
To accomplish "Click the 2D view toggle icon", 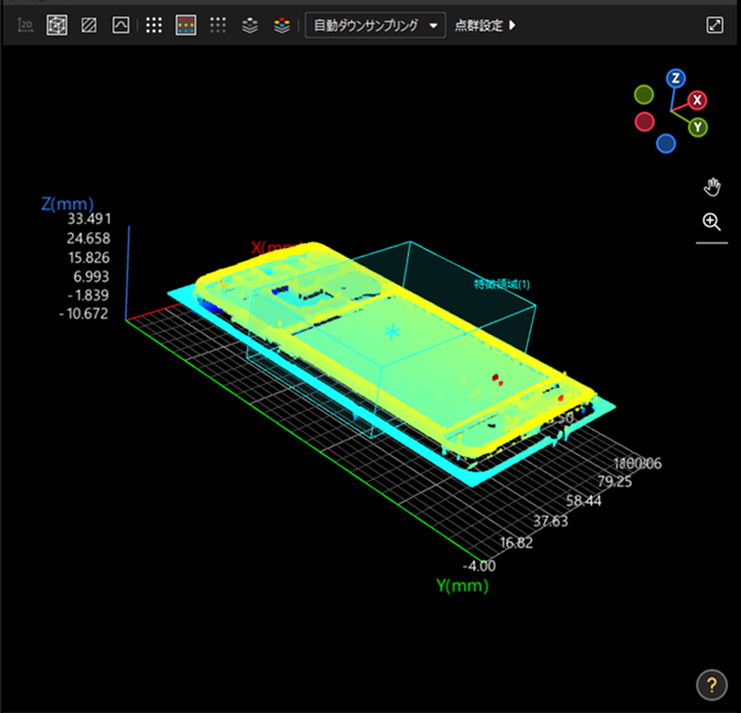I will point(25,26).
